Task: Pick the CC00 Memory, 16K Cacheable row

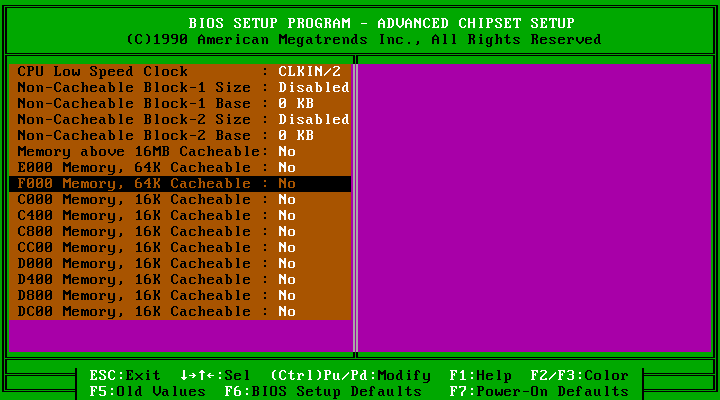Action: [x=140, y=248]
